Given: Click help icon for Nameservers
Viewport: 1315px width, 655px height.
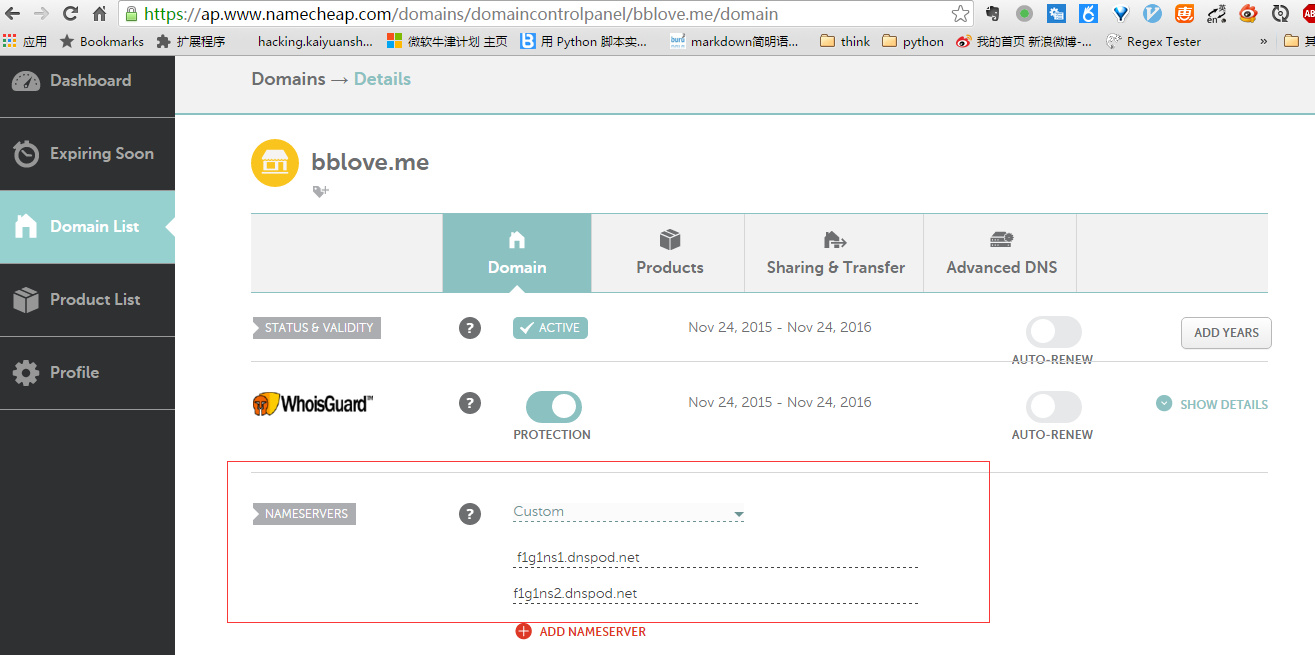Looking at the screenshot, I should click(470, 514).
